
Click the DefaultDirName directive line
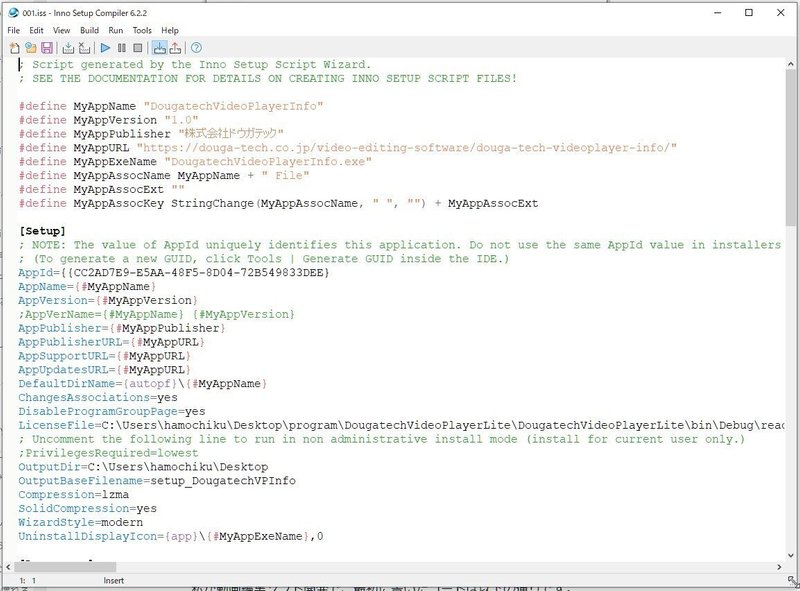click(143, 383)
